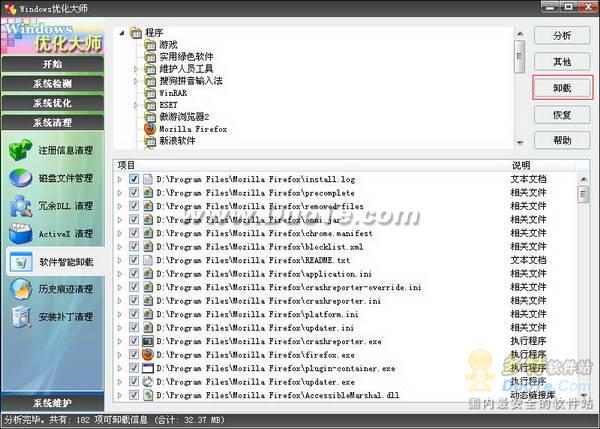Click the 游戏 folder icon
Screen dimensions: 600x429
[150, 45]
